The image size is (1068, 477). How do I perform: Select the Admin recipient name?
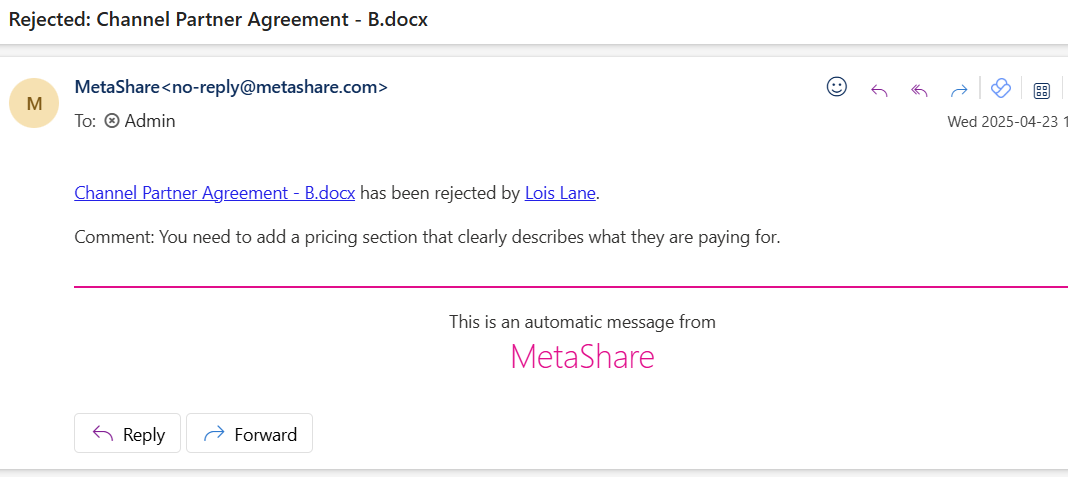(150, 121)
